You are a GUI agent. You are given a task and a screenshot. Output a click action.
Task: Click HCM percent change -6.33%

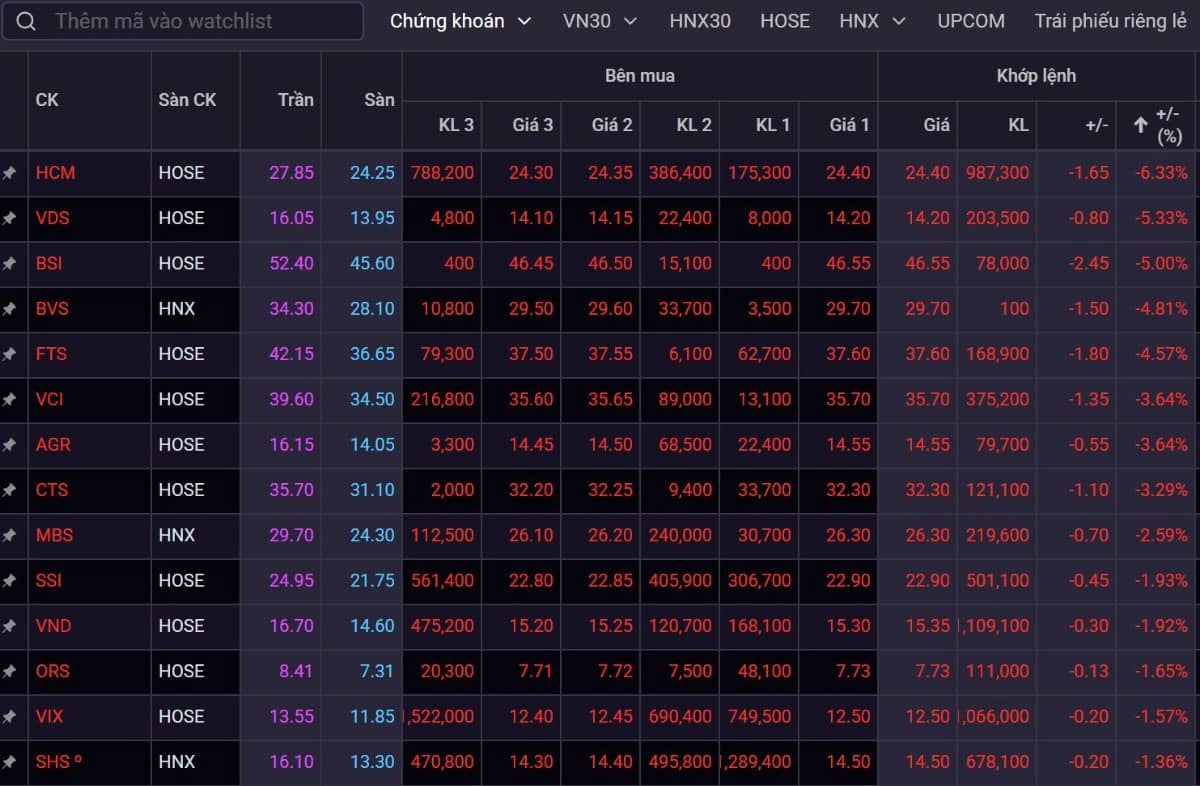(1161, 173)
